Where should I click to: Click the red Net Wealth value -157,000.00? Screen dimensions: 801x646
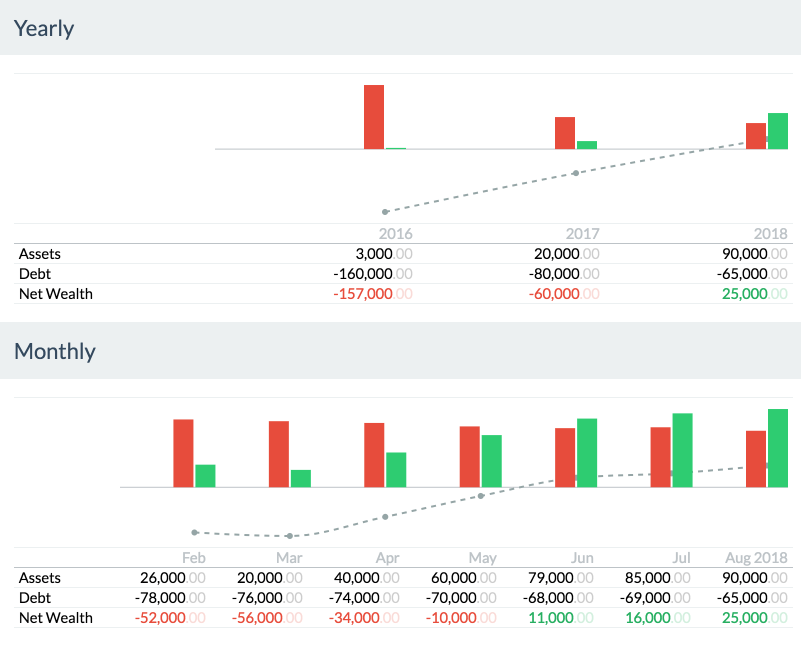[370, 294]
